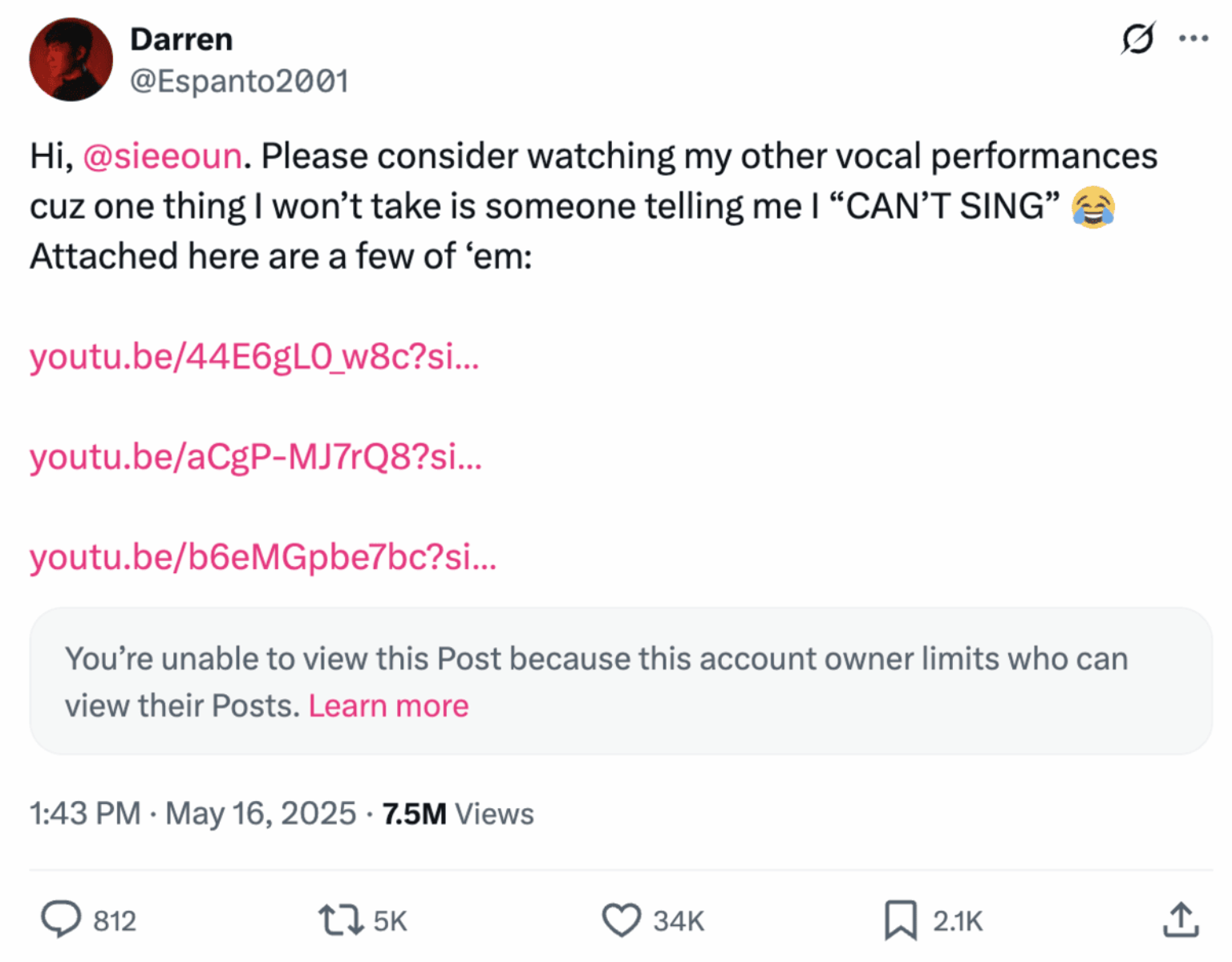The image size is (1232, 962).
Task: Open the youtu.be/aCgP-MJ7rQ8 link
Action: 257,458
